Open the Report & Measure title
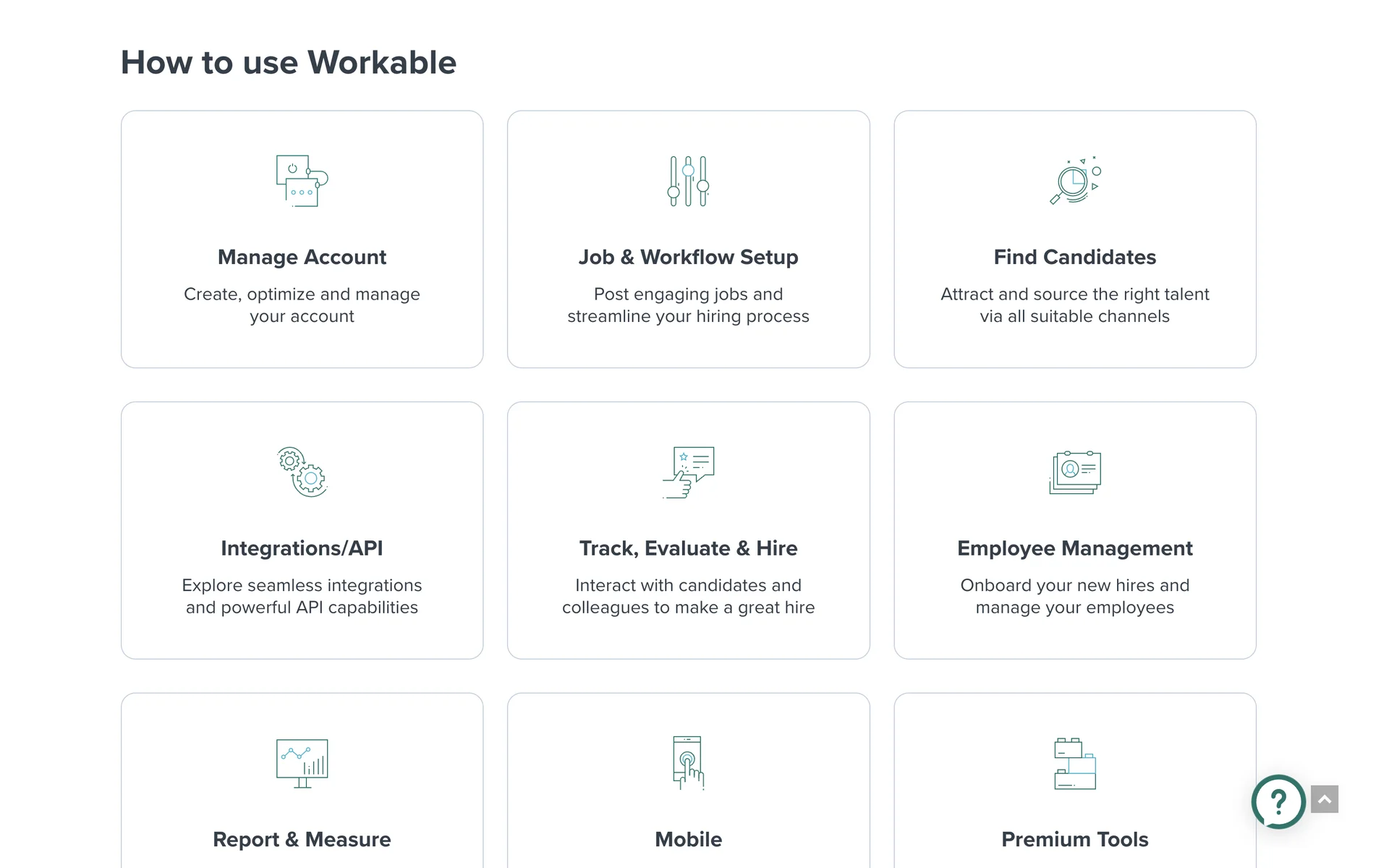Viewport: 1389px width, 868px height. click(302, 839)
